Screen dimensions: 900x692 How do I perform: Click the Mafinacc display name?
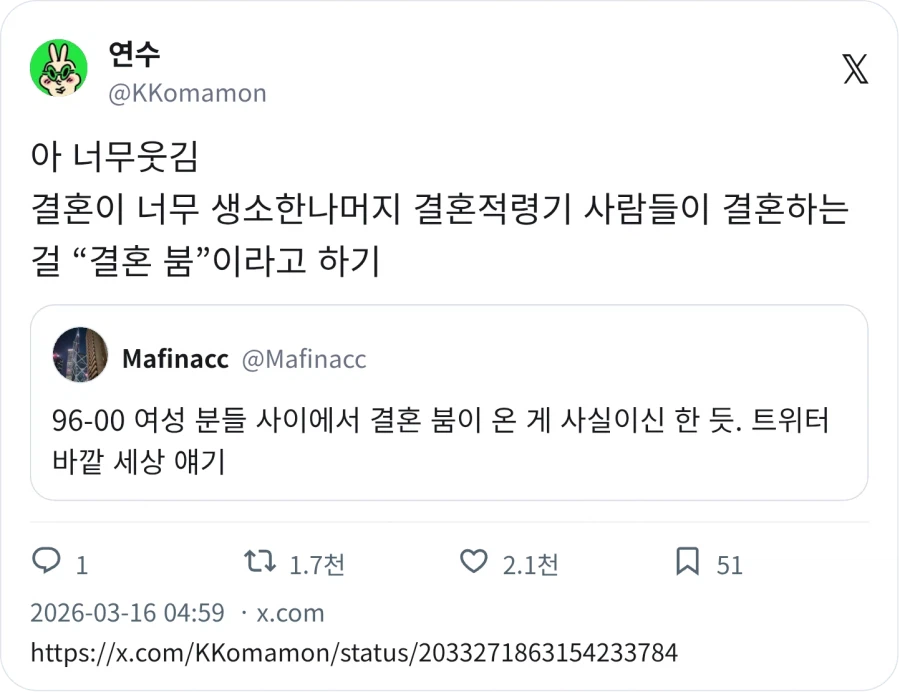pos(174,358)
